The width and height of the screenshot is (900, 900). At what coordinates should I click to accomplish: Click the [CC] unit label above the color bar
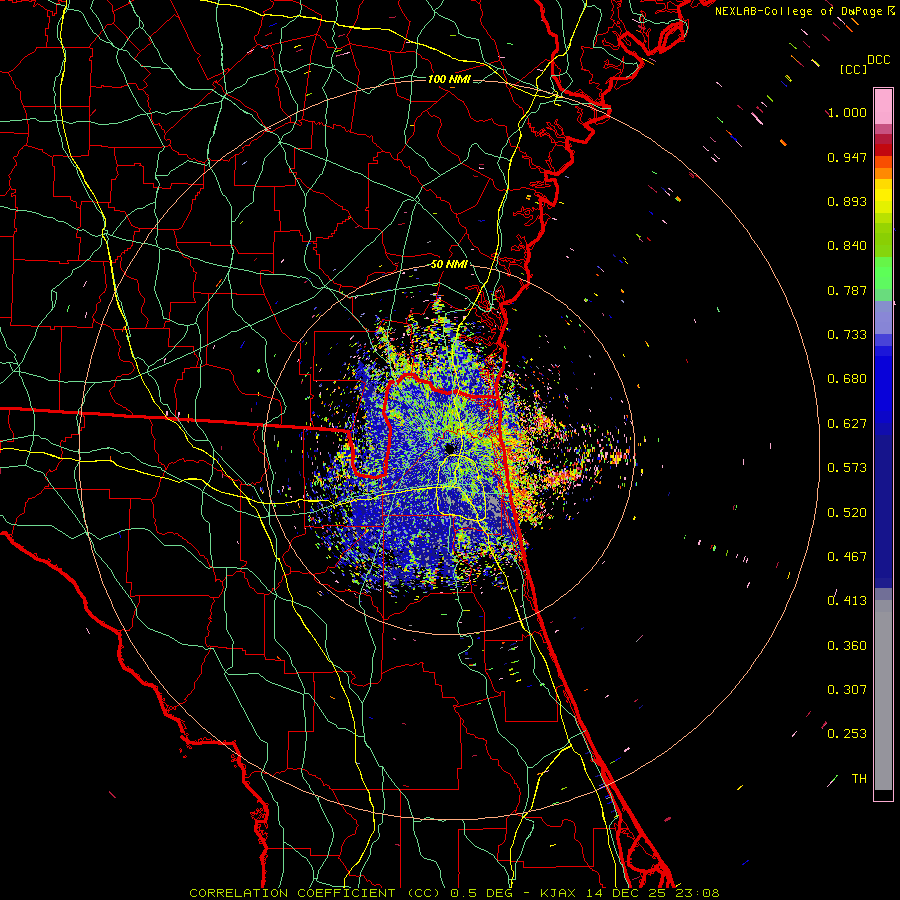pyautogui.click(x=854, y=69)
